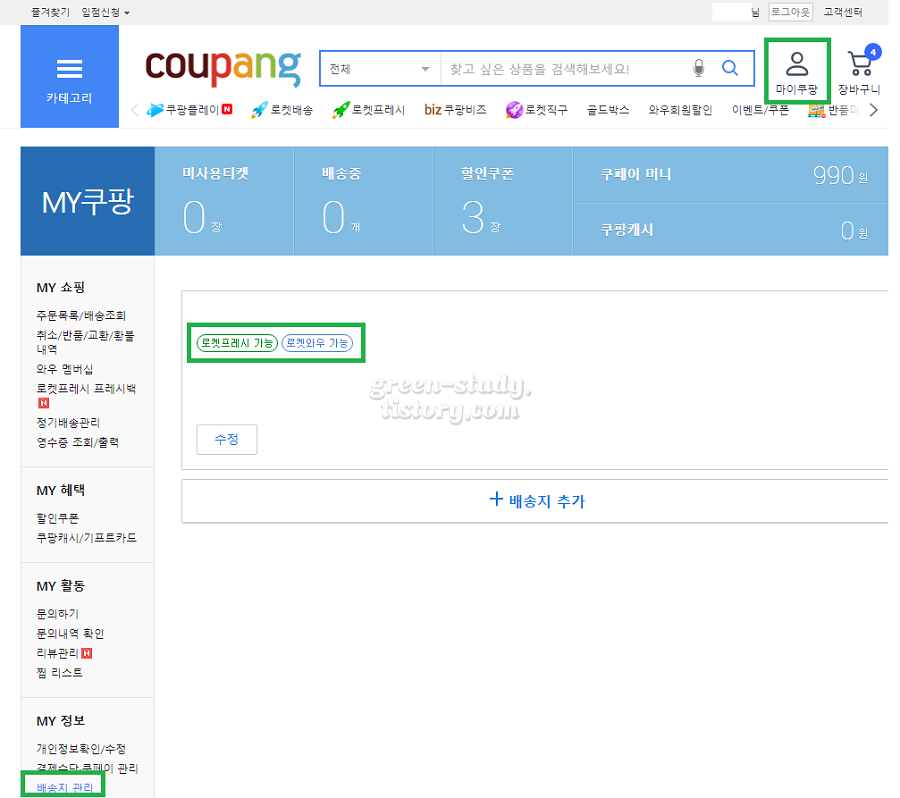Open 문의하기 in sidebar
This screenshot has height=798, width=900.
pos(57,613)
